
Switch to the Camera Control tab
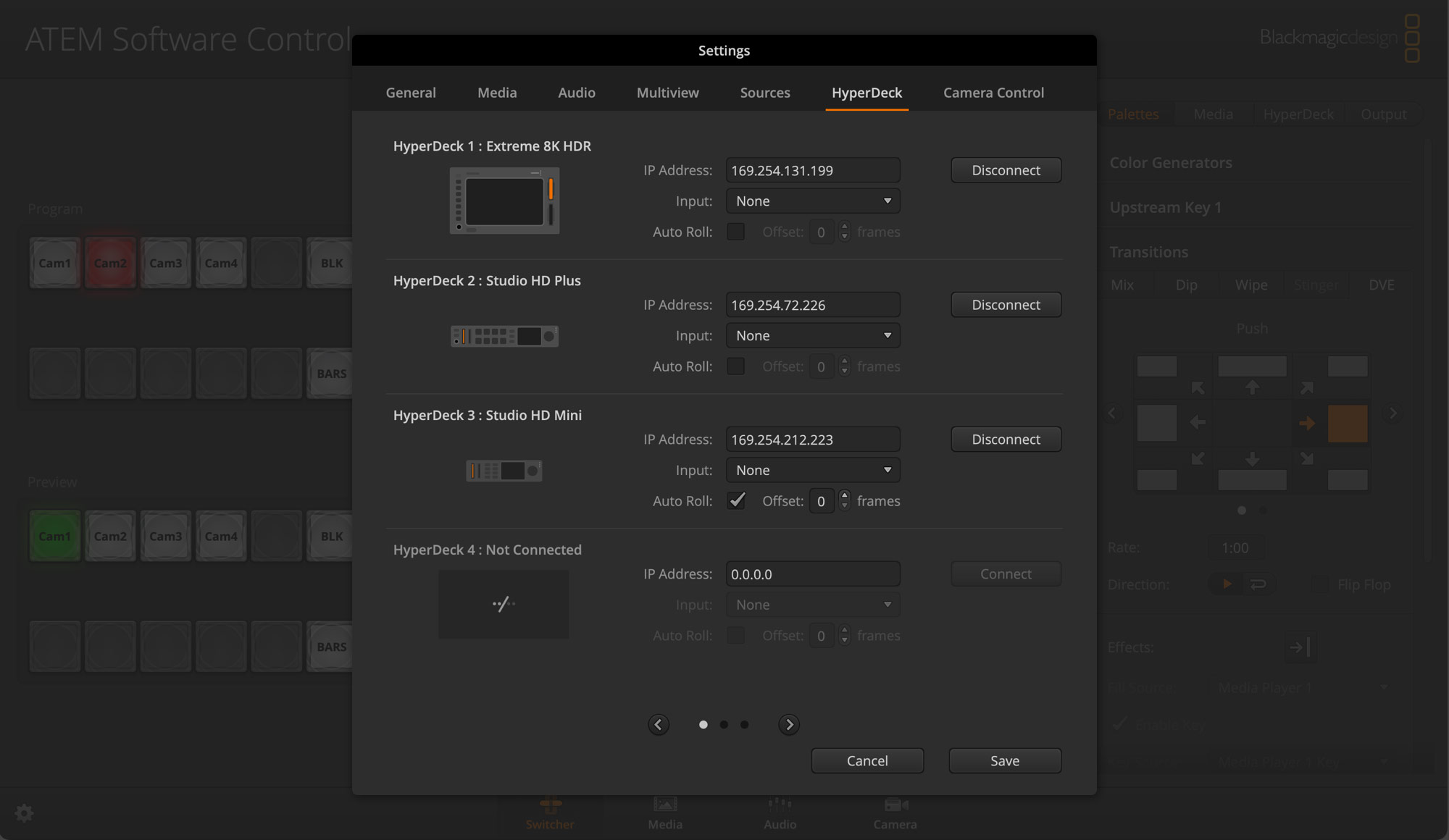point(993,93)
